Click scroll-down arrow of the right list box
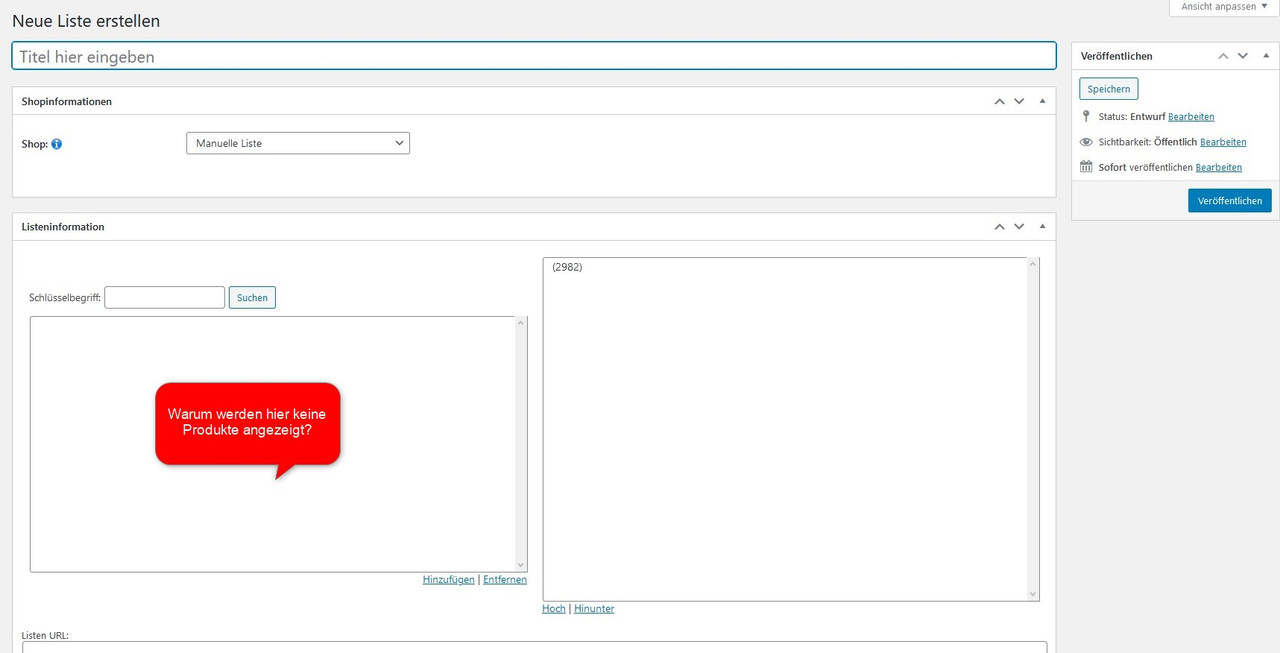Image resolution: width=1280 pixels, height=653 pixels. click(1033, 594)
